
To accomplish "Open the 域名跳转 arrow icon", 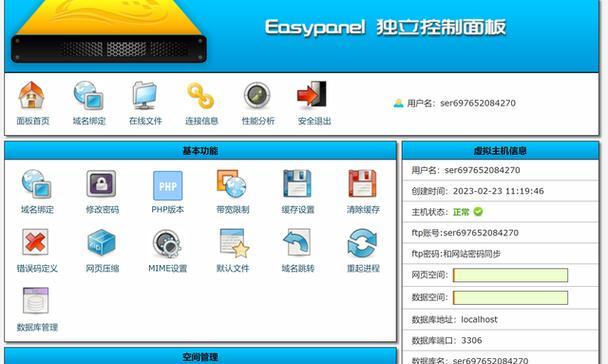I will click(297, 242).
